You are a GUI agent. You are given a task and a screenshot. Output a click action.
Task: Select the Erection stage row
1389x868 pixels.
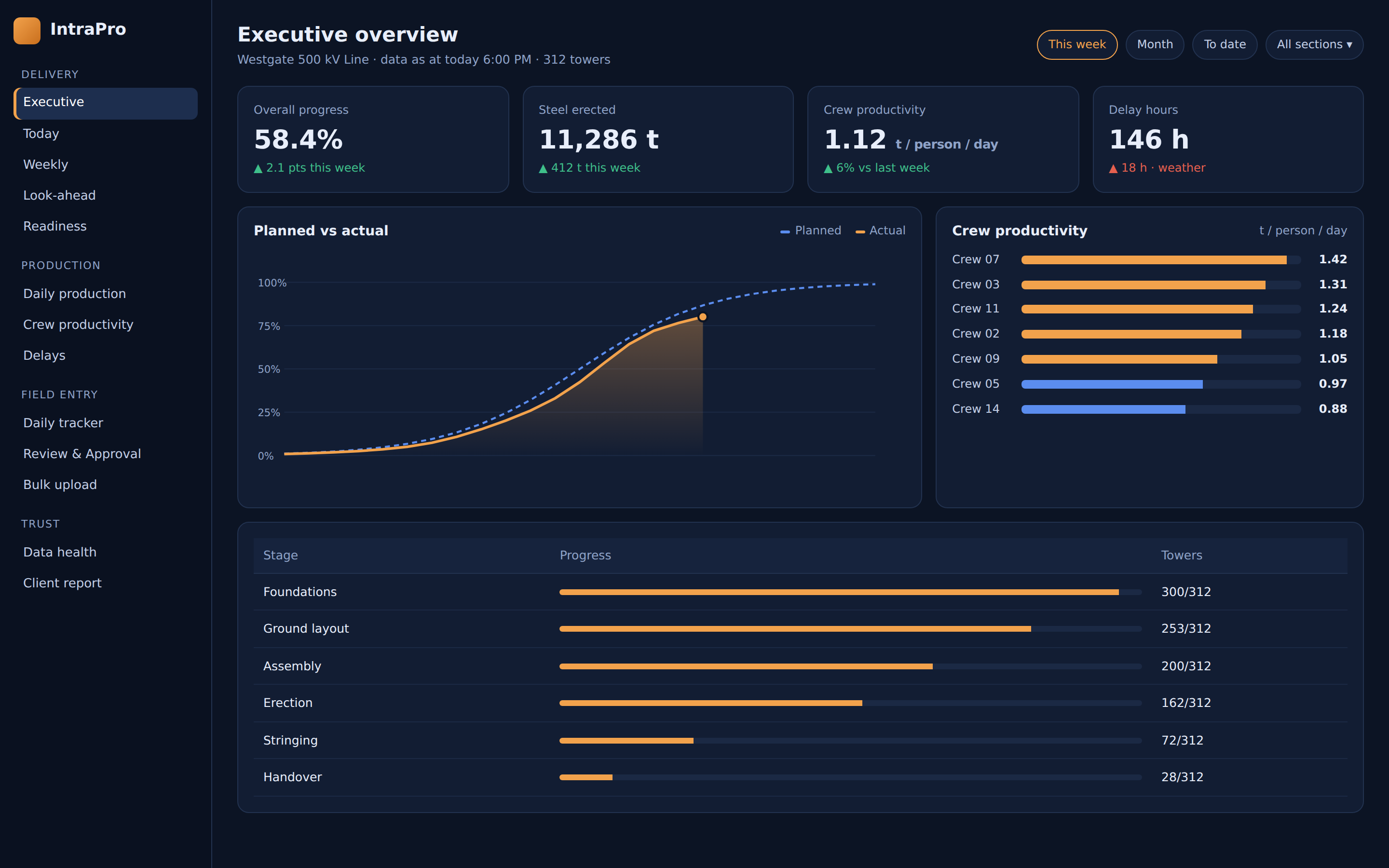[800, 703]
